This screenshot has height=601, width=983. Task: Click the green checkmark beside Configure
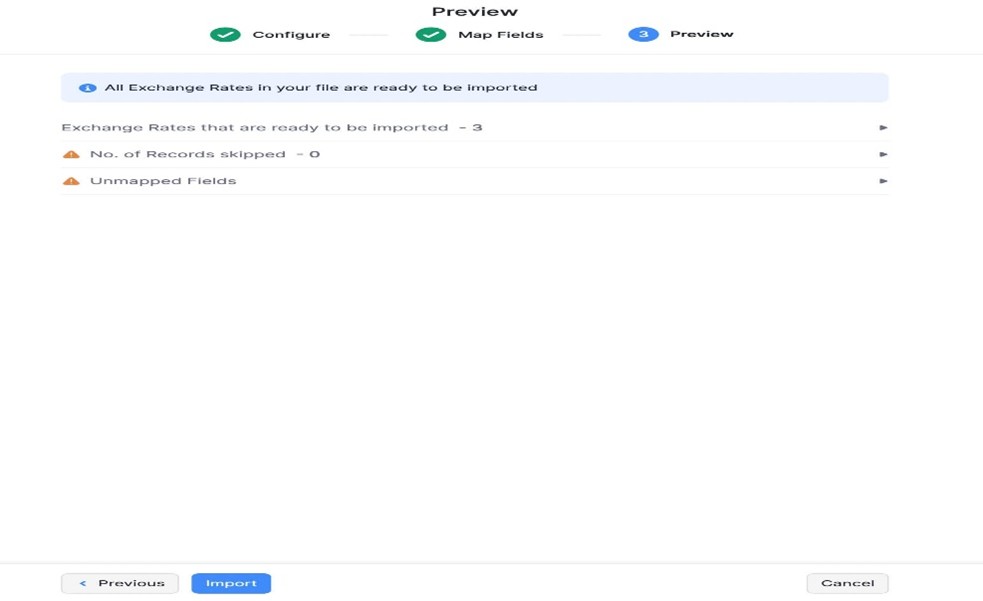[x=225, y=35]
